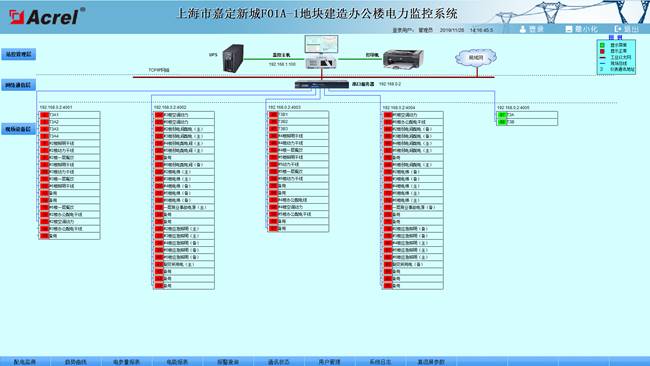Click the green T3A device status indicator
This screenshot has width=650, height=366.
(502, 115)
